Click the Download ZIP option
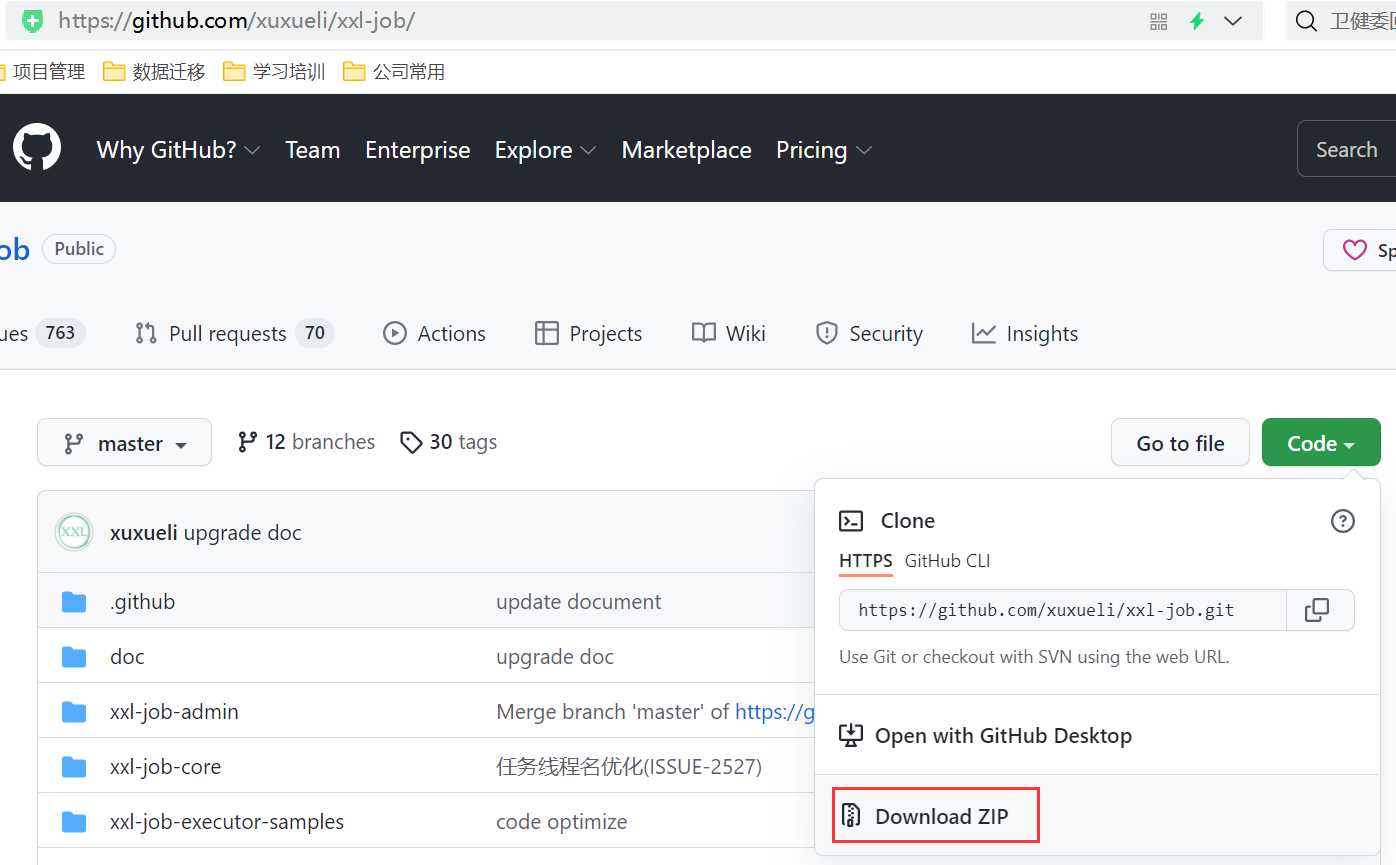 click(936, 815)
